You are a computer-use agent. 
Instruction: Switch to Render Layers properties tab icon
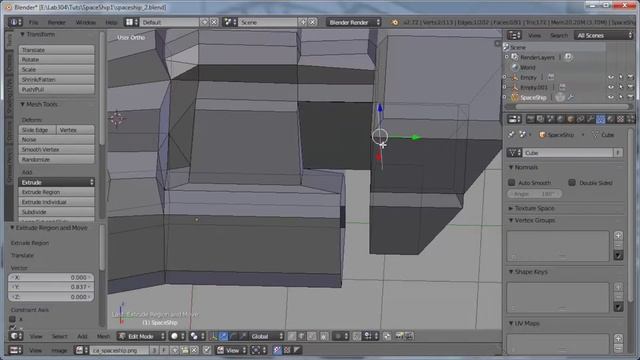click(x=540, y=119)
